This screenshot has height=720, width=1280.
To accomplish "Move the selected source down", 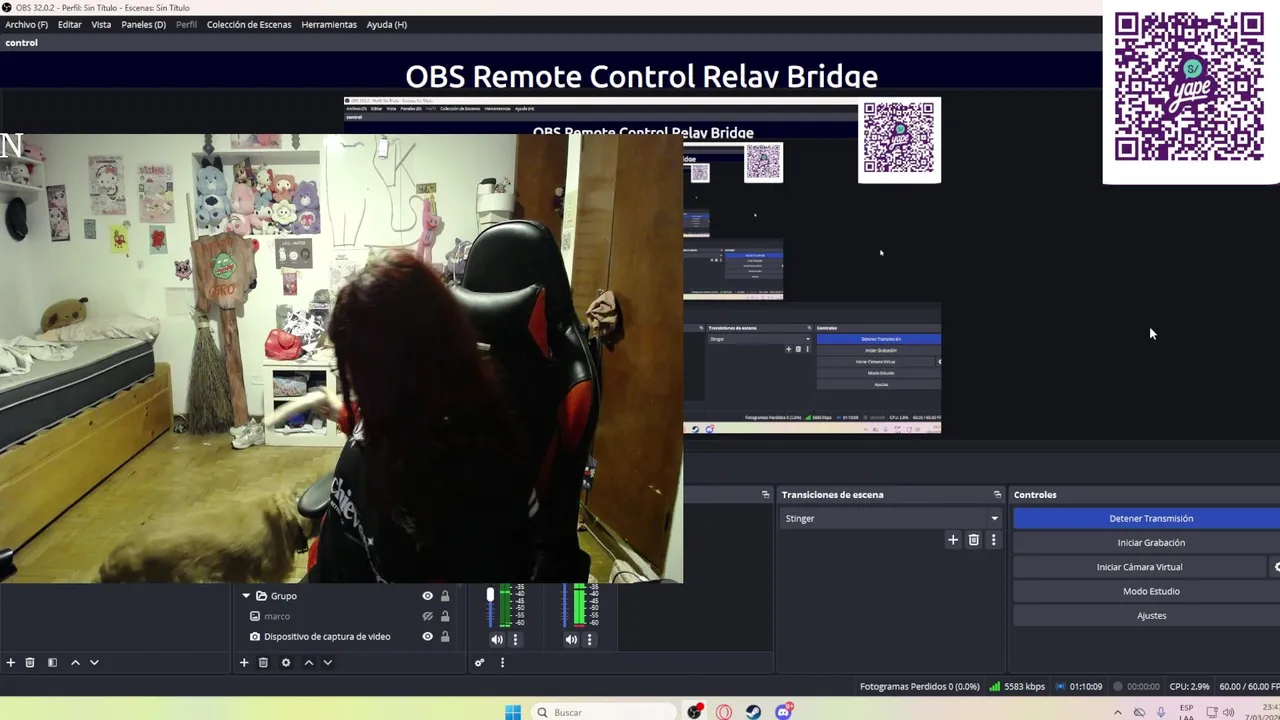I will pyautogui.click(x=327, y=662).
